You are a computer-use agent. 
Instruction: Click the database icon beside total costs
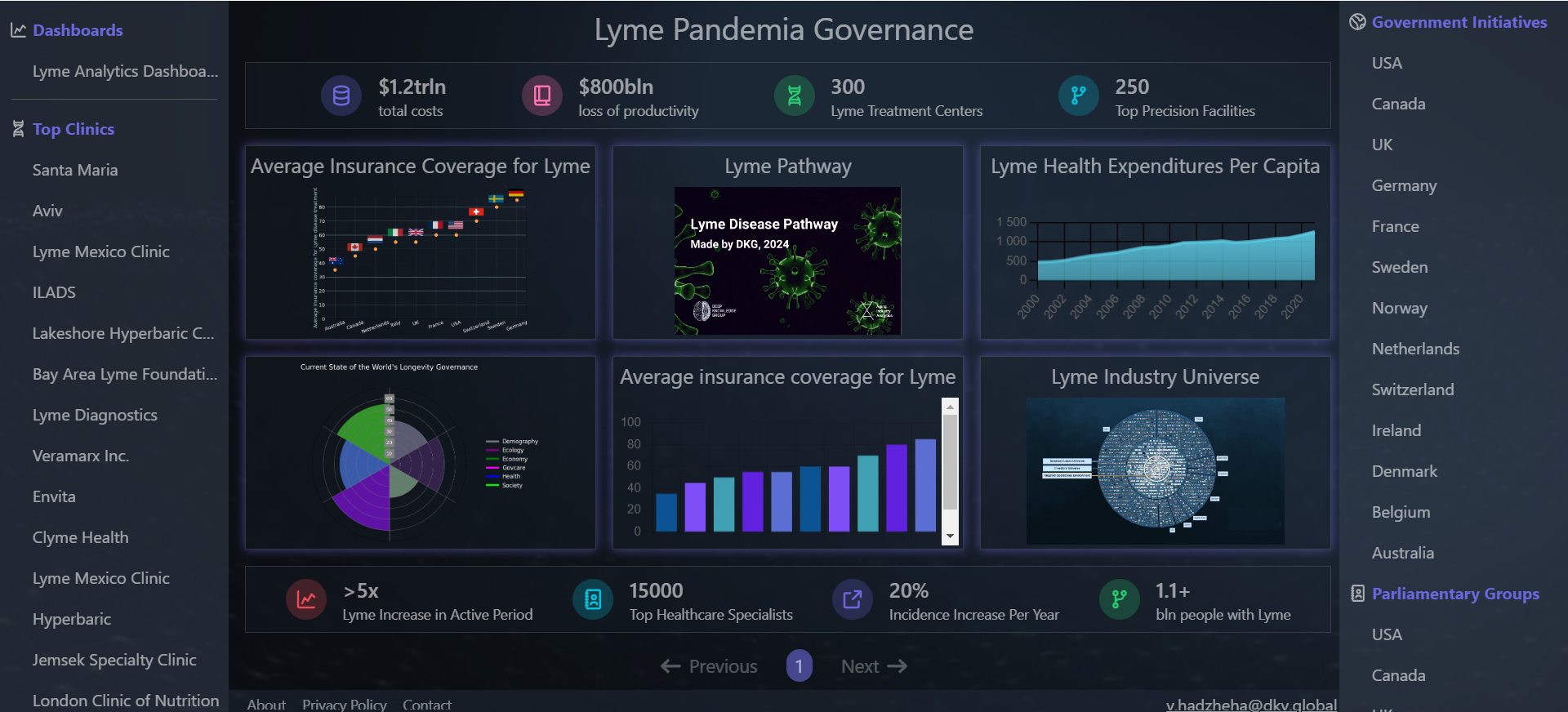pos(341,96)
